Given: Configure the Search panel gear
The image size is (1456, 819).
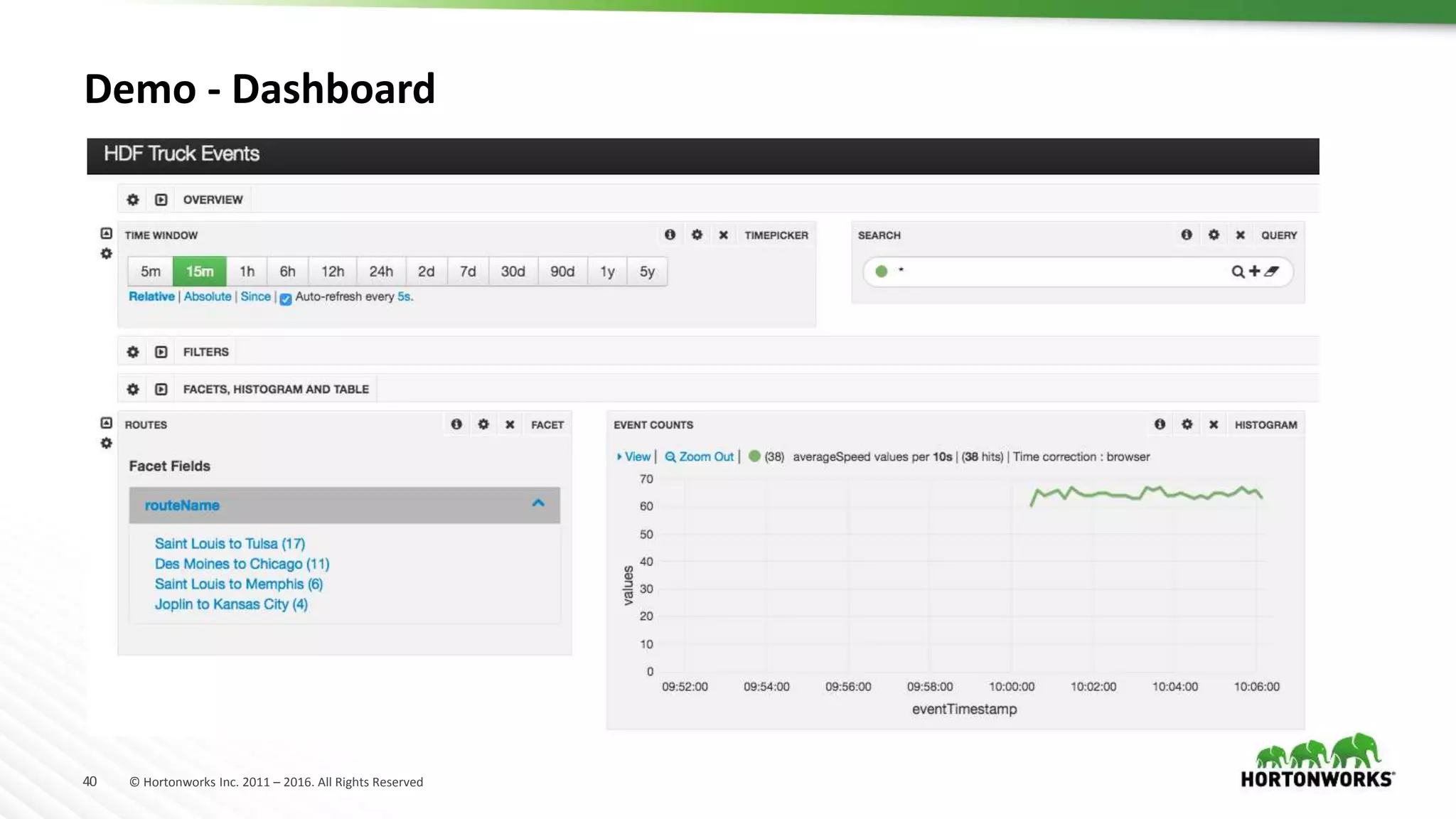Looking at the screenshot, I should click(1214, 235).
